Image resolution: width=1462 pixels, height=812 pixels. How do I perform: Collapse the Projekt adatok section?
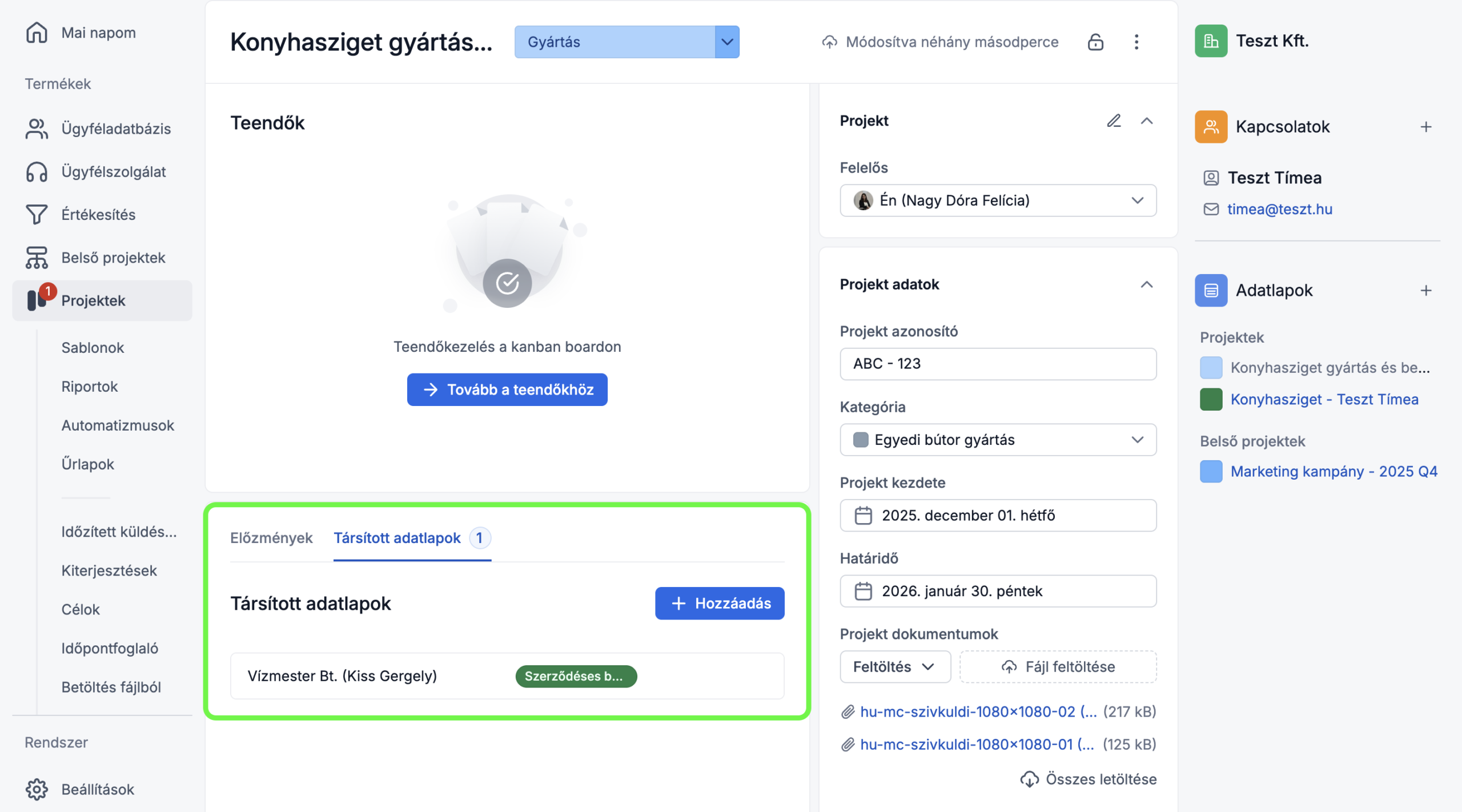tap(1146, 284)
